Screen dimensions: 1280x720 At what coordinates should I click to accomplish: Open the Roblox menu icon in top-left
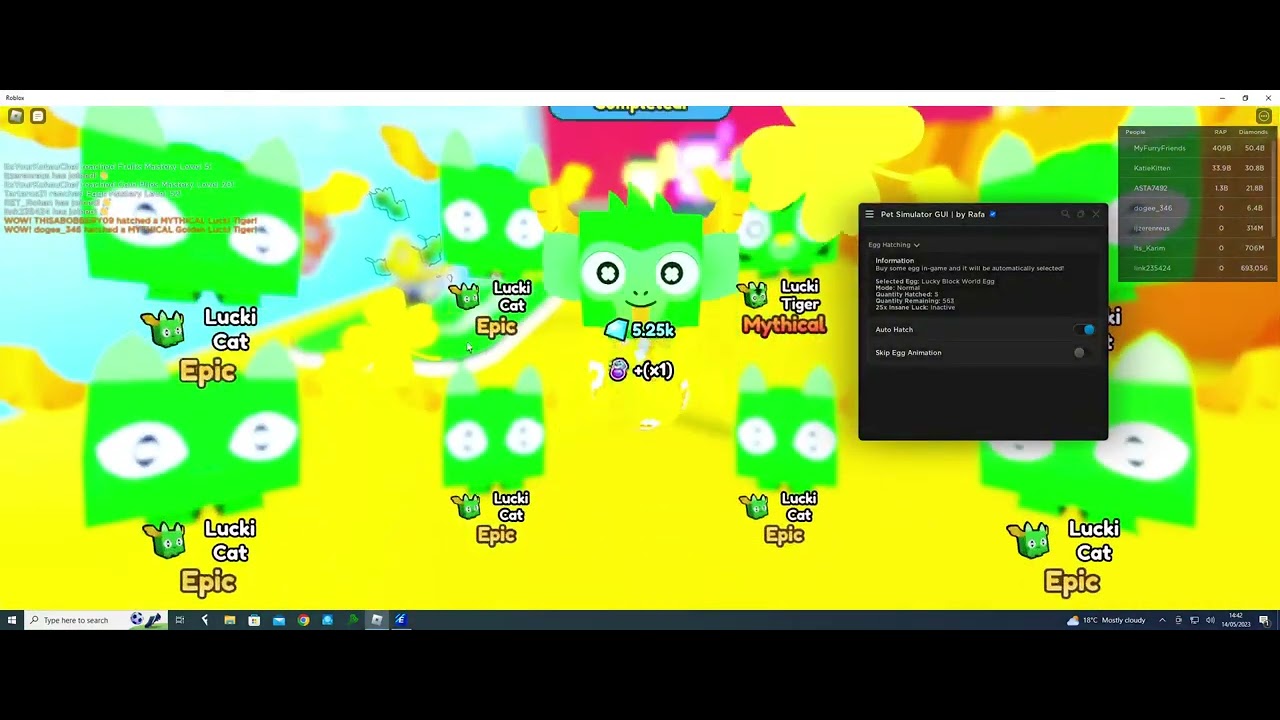pos(16,116)
